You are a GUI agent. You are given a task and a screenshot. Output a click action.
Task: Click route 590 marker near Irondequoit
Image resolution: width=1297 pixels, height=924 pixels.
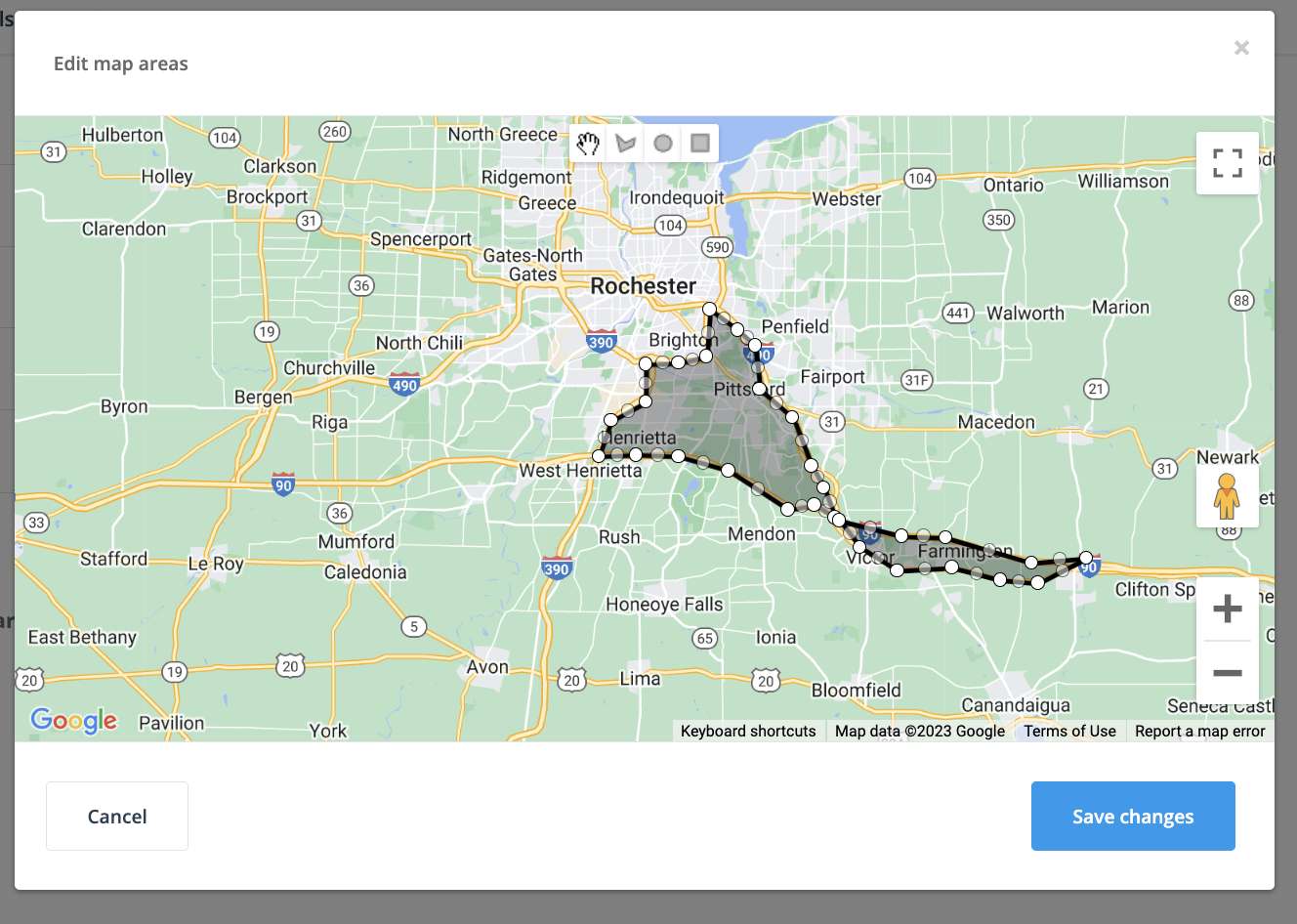click(718, 247)
